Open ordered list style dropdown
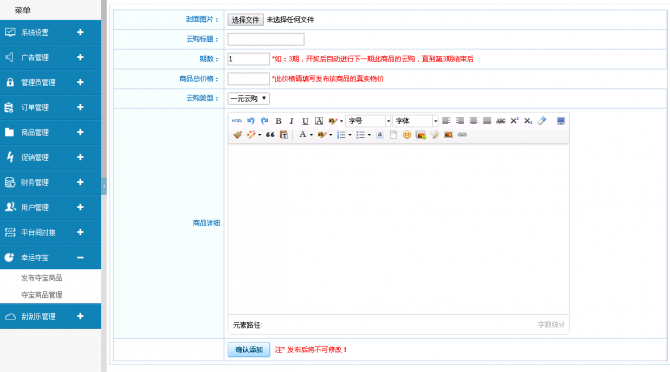670x372 pixels. tap(350, 135)
